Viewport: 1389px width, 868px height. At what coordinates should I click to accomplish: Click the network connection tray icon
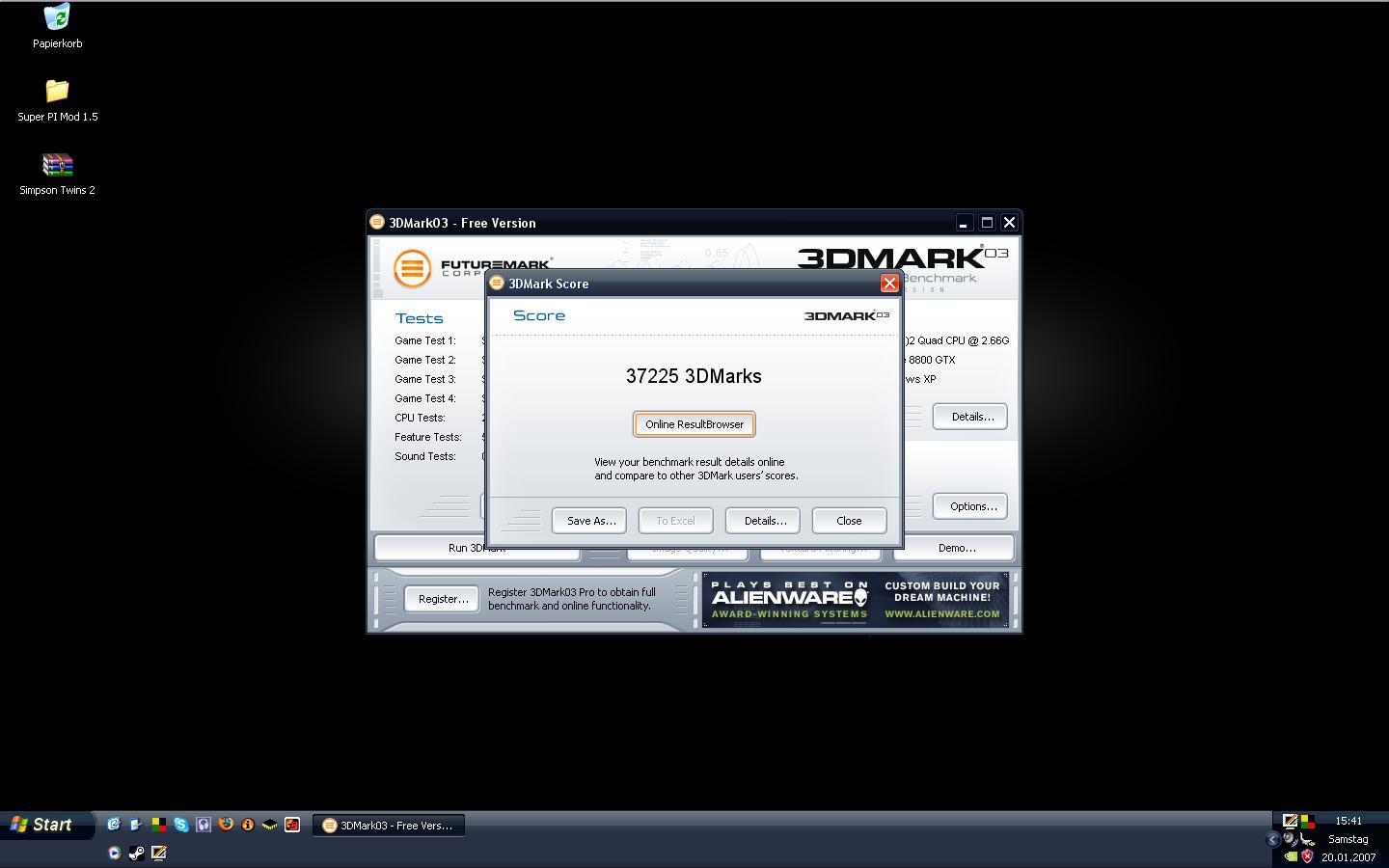(1307, 839)
